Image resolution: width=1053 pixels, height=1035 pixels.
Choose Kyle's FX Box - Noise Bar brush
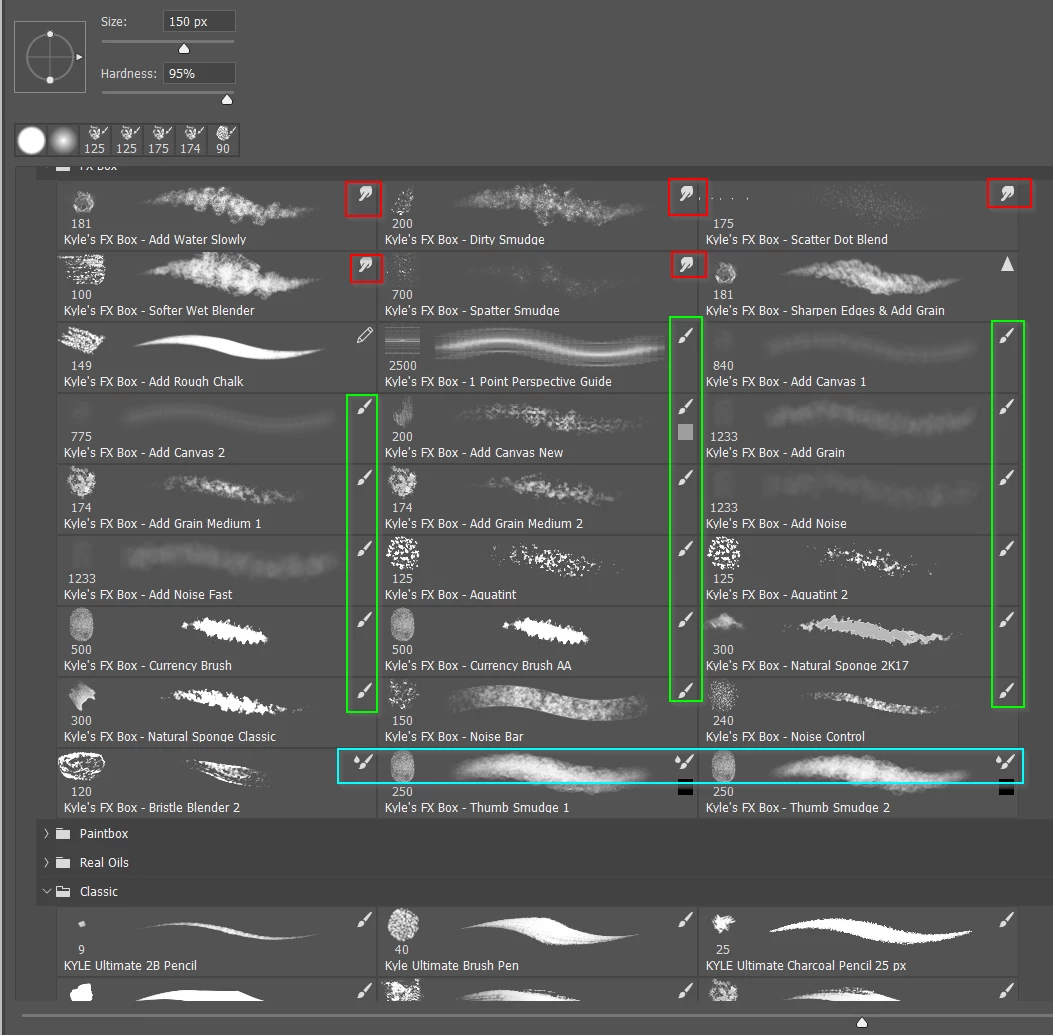coord(538,712)
